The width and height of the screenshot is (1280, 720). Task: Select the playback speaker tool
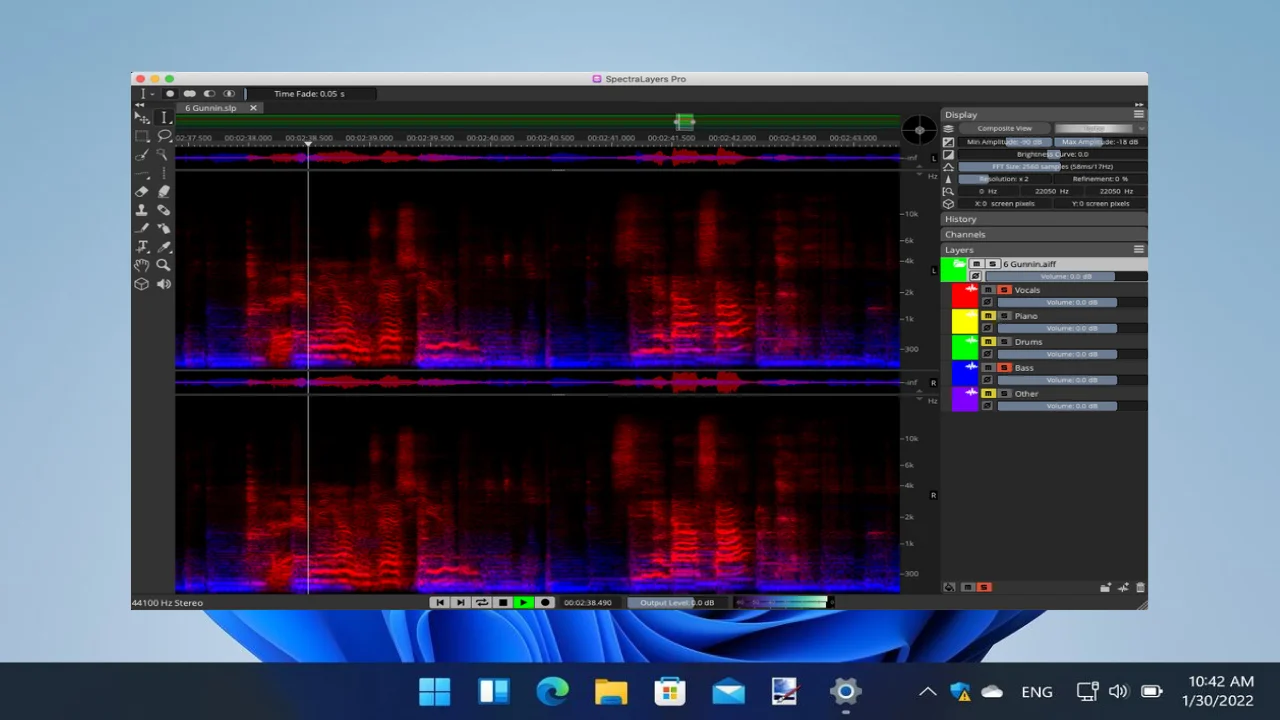(164, 284)
